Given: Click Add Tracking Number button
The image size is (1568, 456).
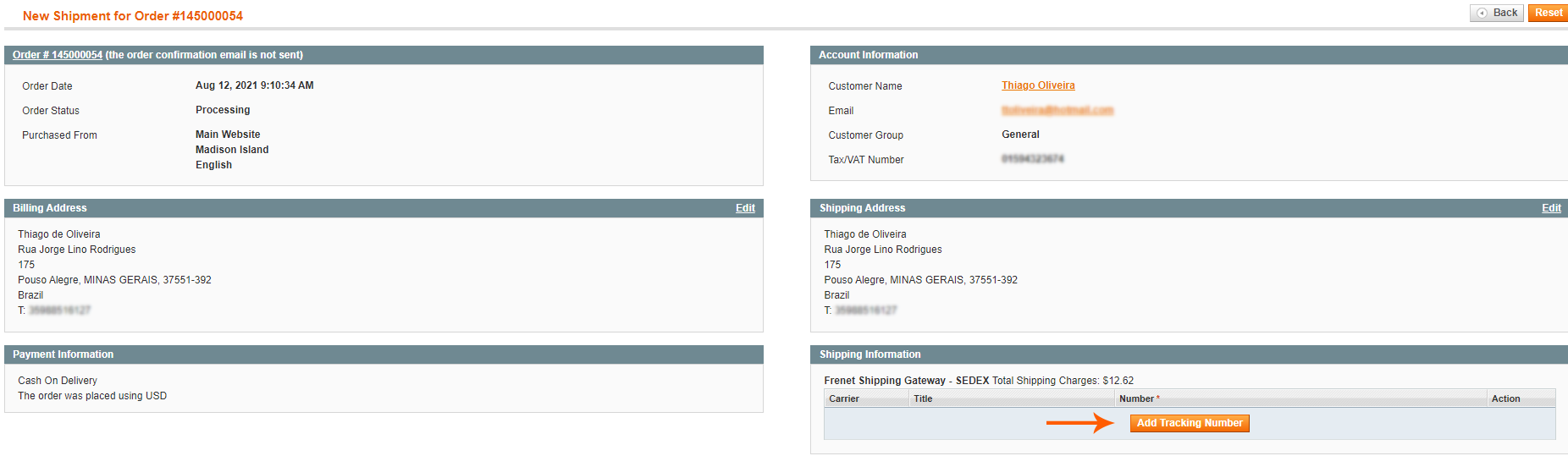Looking at the screenshot, I should [x=1190, y=423].
